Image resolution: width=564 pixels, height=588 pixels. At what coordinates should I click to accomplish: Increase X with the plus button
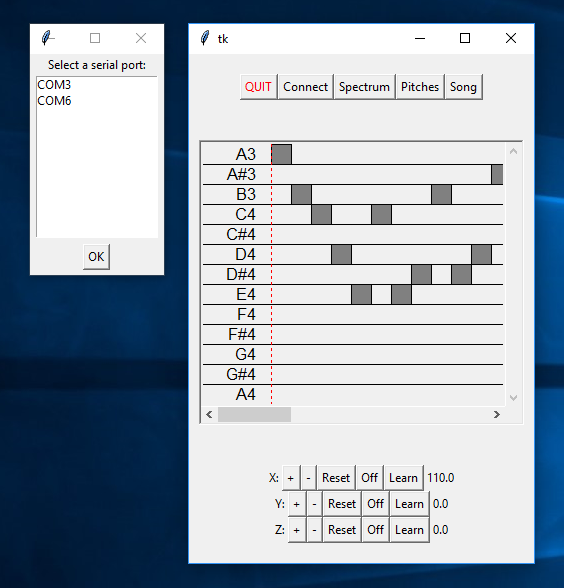click(x=291, y=478)
